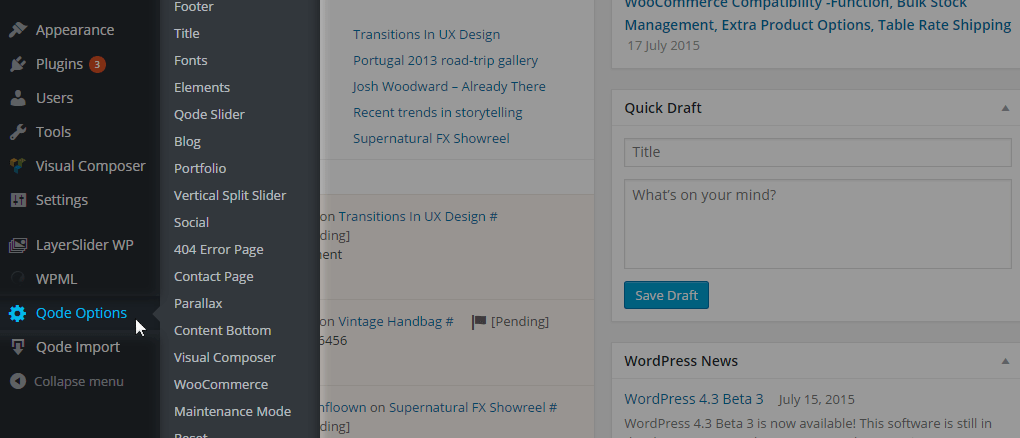Collapse the WordPress News panel arrow
This screenshot has width=1020, height=438.
(1005, 361)
